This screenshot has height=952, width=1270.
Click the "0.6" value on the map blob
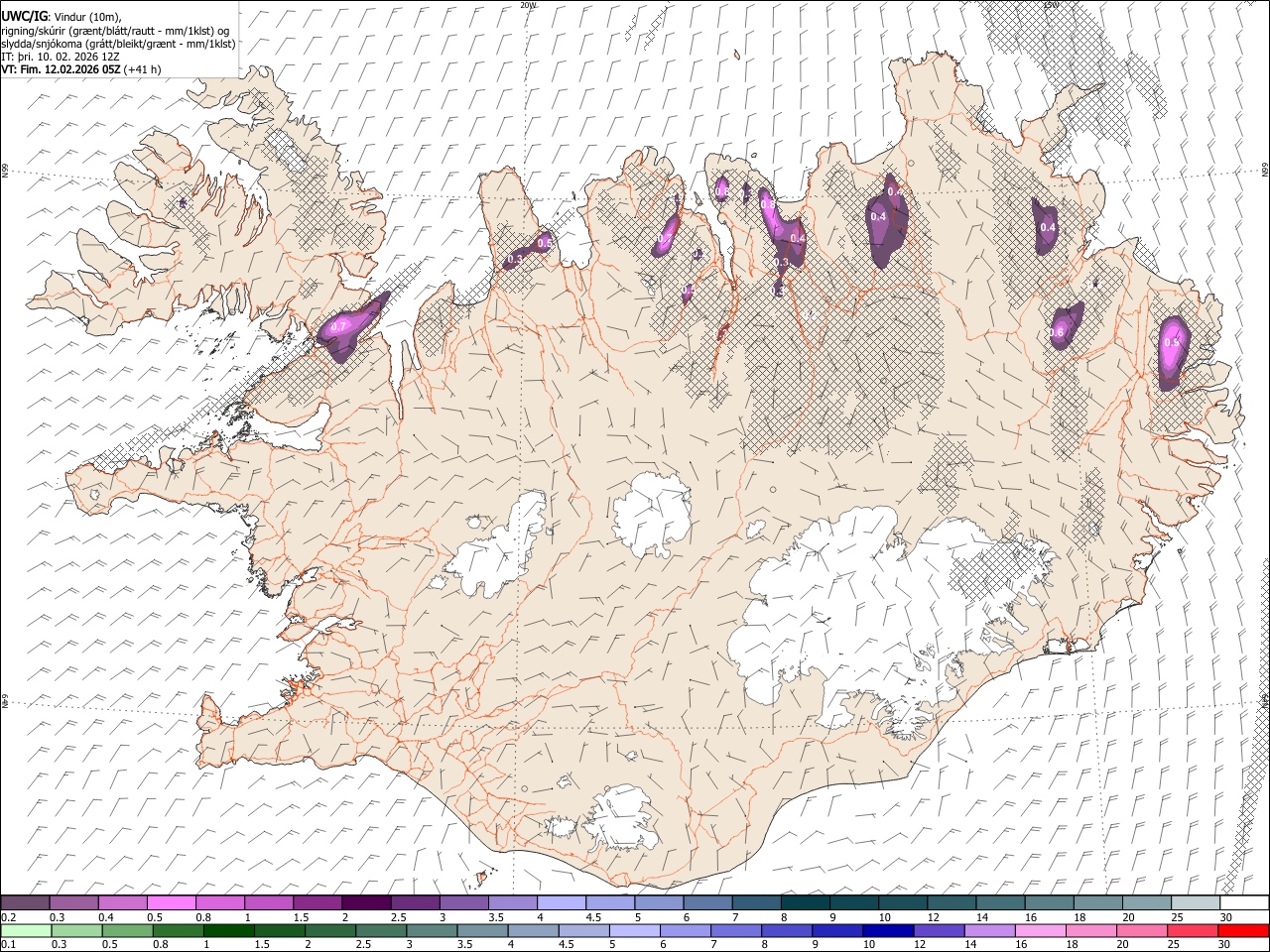1057,332
